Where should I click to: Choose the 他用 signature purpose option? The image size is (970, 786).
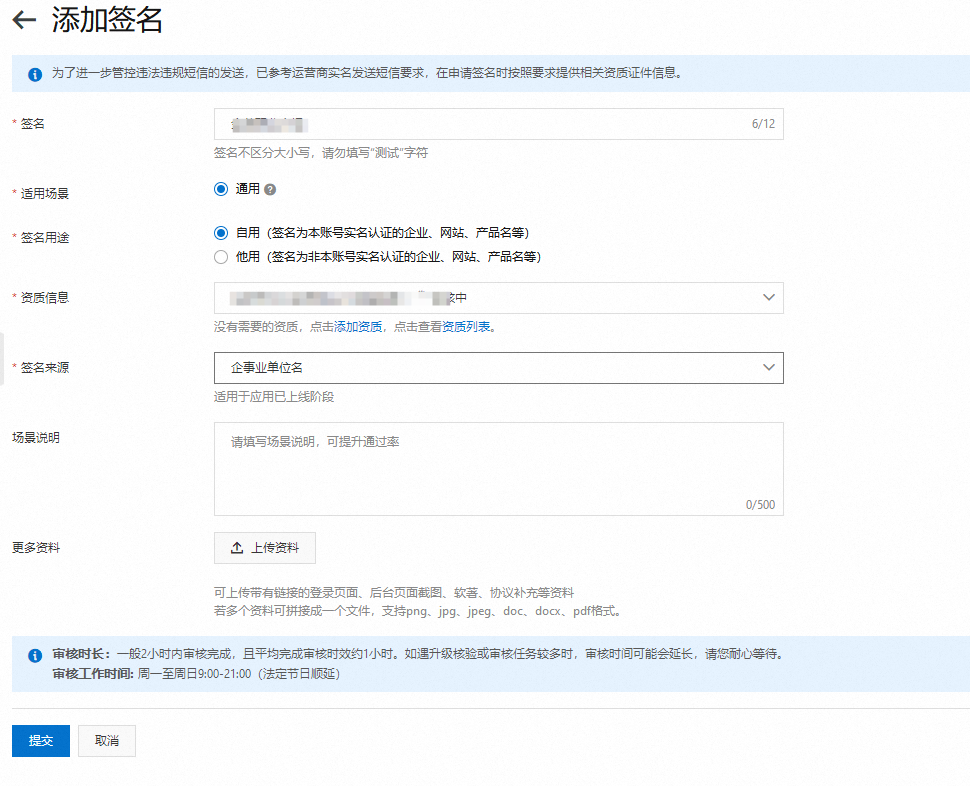click(221, 257)
